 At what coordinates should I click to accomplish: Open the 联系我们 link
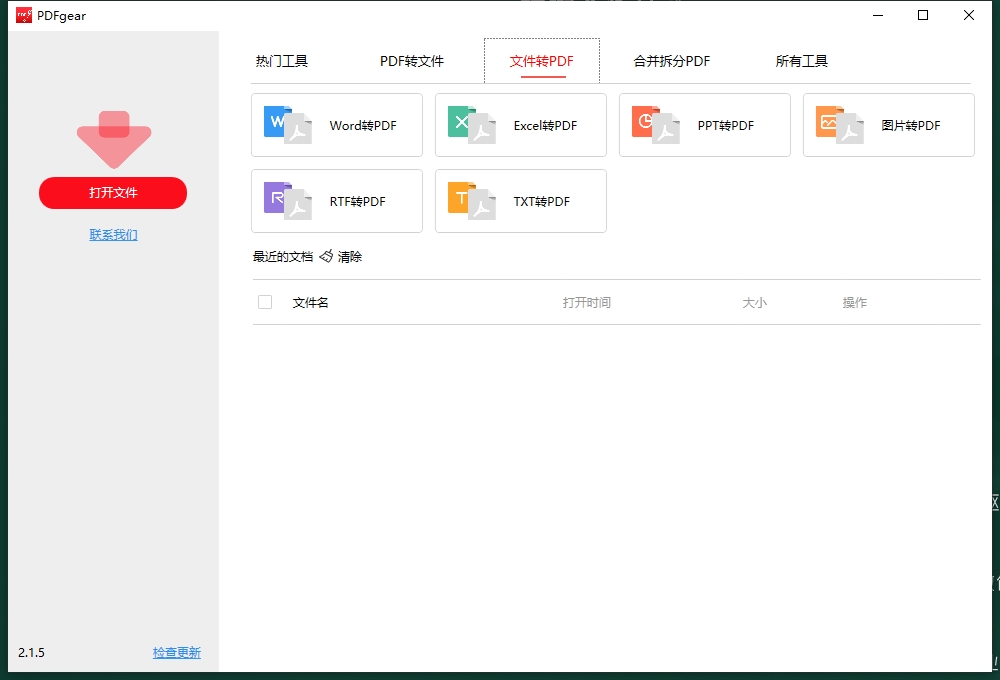point(114,235)
